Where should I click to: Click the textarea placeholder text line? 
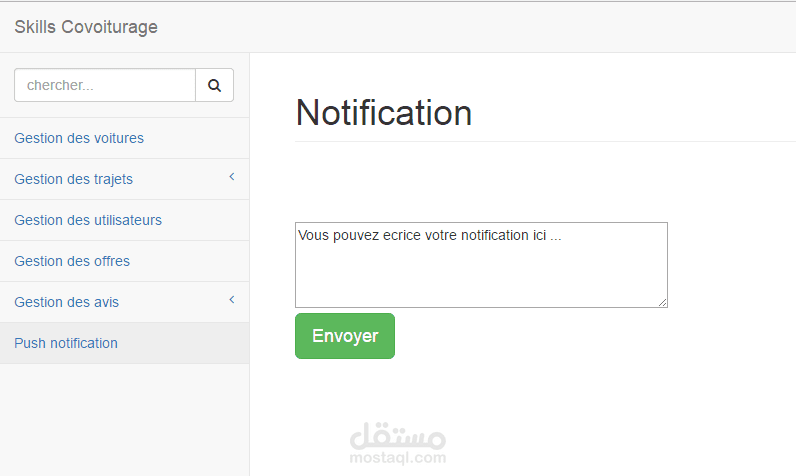[430, 235]
